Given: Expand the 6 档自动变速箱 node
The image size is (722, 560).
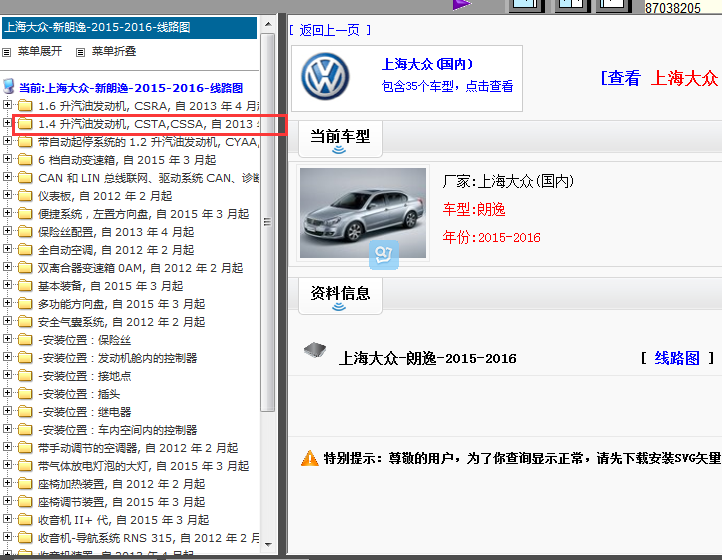Looking at the screenshot, I should click(7, 158).
